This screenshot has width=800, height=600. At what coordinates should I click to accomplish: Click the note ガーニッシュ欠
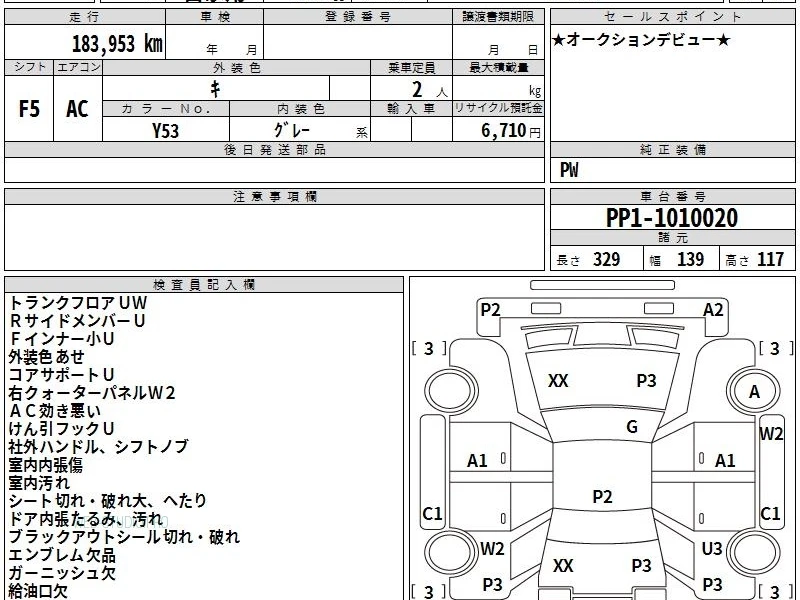[x=62, y=573]
